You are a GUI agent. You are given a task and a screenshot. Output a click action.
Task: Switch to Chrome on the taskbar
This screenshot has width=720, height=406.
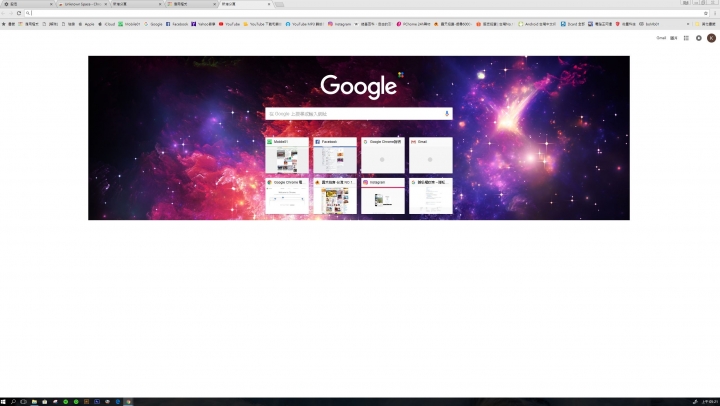pos(129,402)
